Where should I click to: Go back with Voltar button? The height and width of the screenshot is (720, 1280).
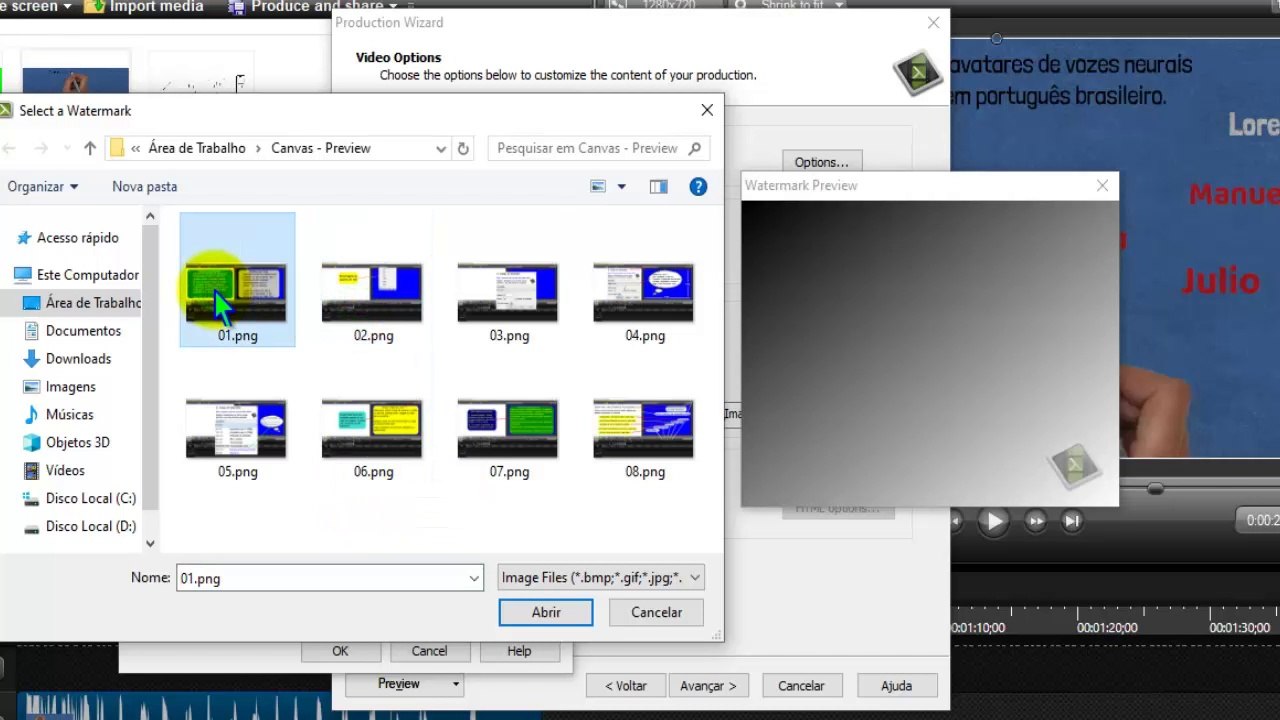(x=626, y=686)
